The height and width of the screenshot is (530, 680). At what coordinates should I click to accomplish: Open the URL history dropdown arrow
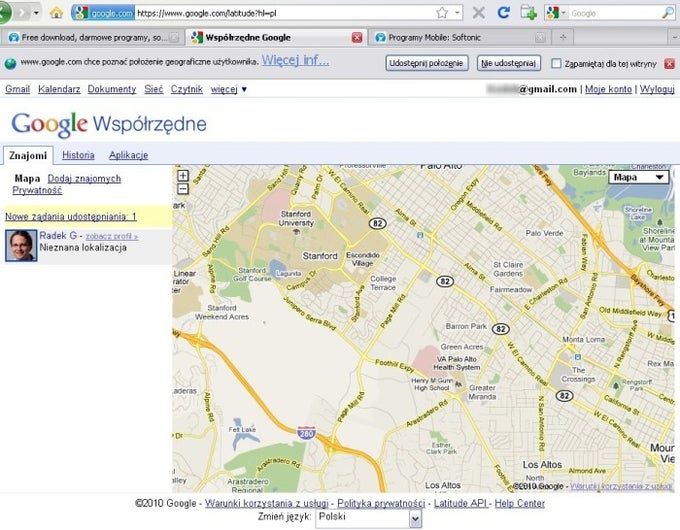point(457,13)
